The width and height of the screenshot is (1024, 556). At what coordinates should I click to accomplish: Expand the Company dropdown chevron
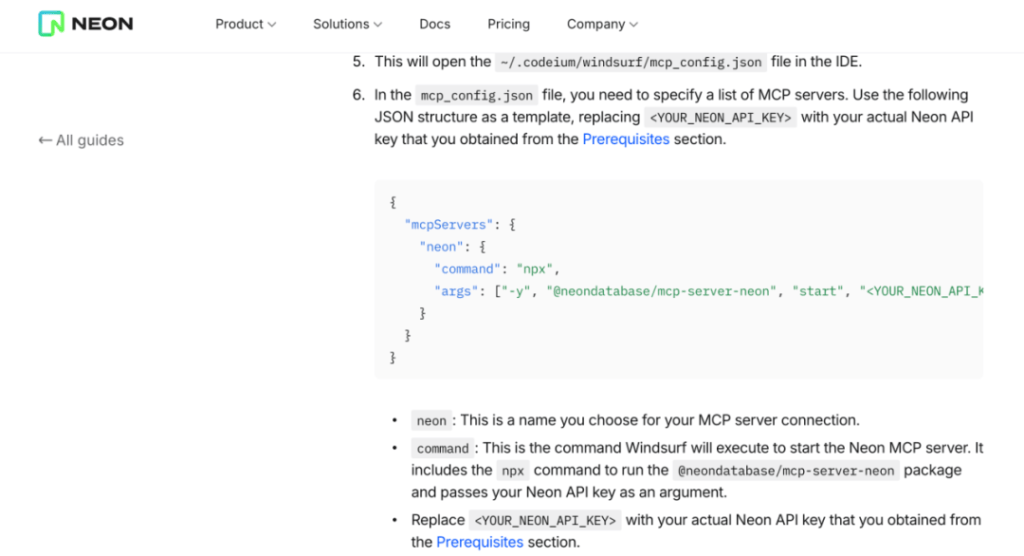pos(634,25)
